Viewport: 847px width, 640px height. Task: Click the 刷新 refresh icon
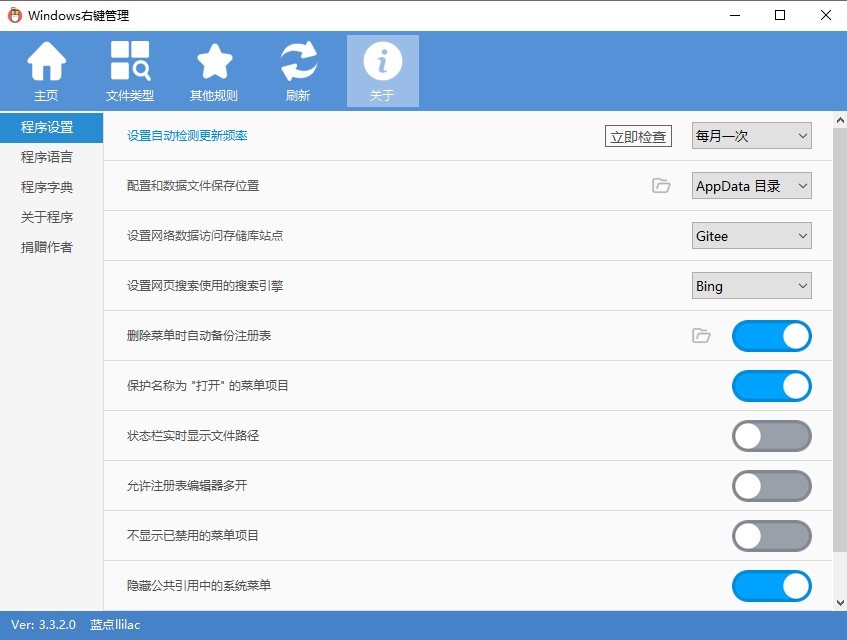tap(298, 70)
